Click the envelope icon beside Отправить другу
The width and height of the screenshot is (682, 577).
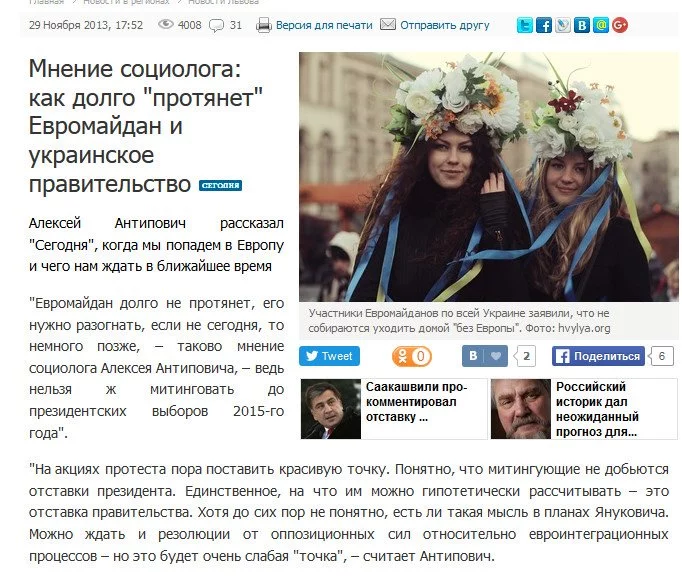coord(388,24)
